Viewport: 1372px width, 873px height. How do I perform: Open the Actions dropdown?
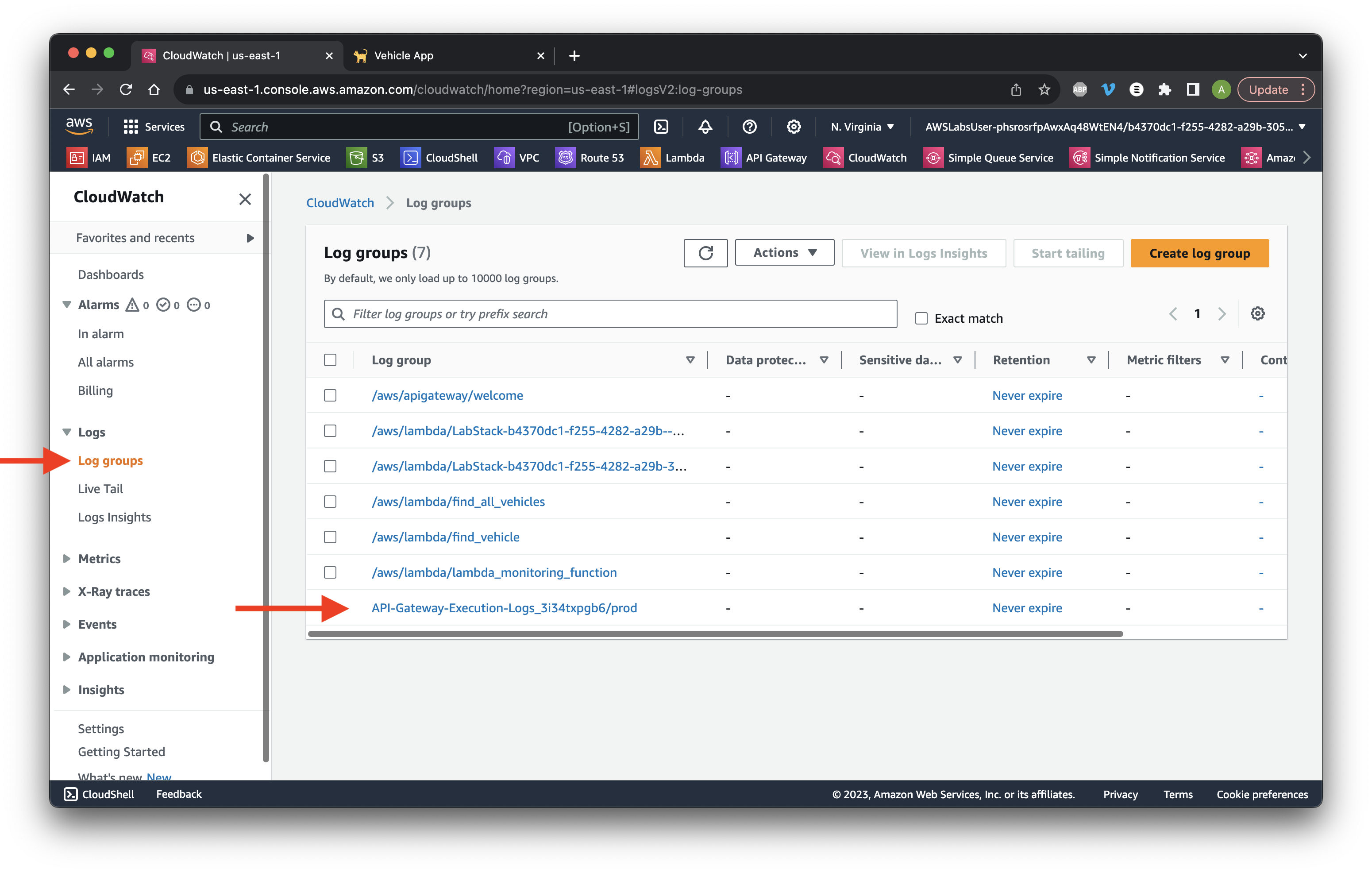(x=785, y=252)
